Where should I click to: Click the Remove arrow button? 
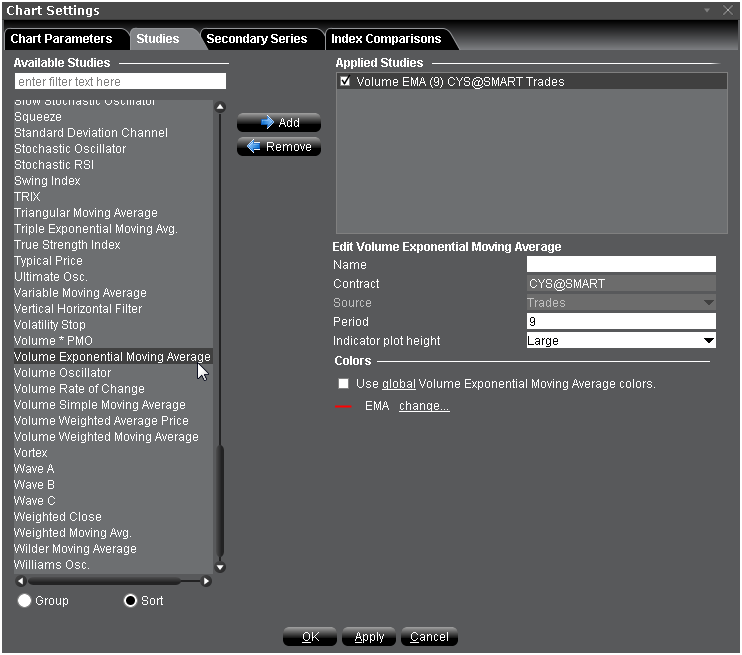279,147
